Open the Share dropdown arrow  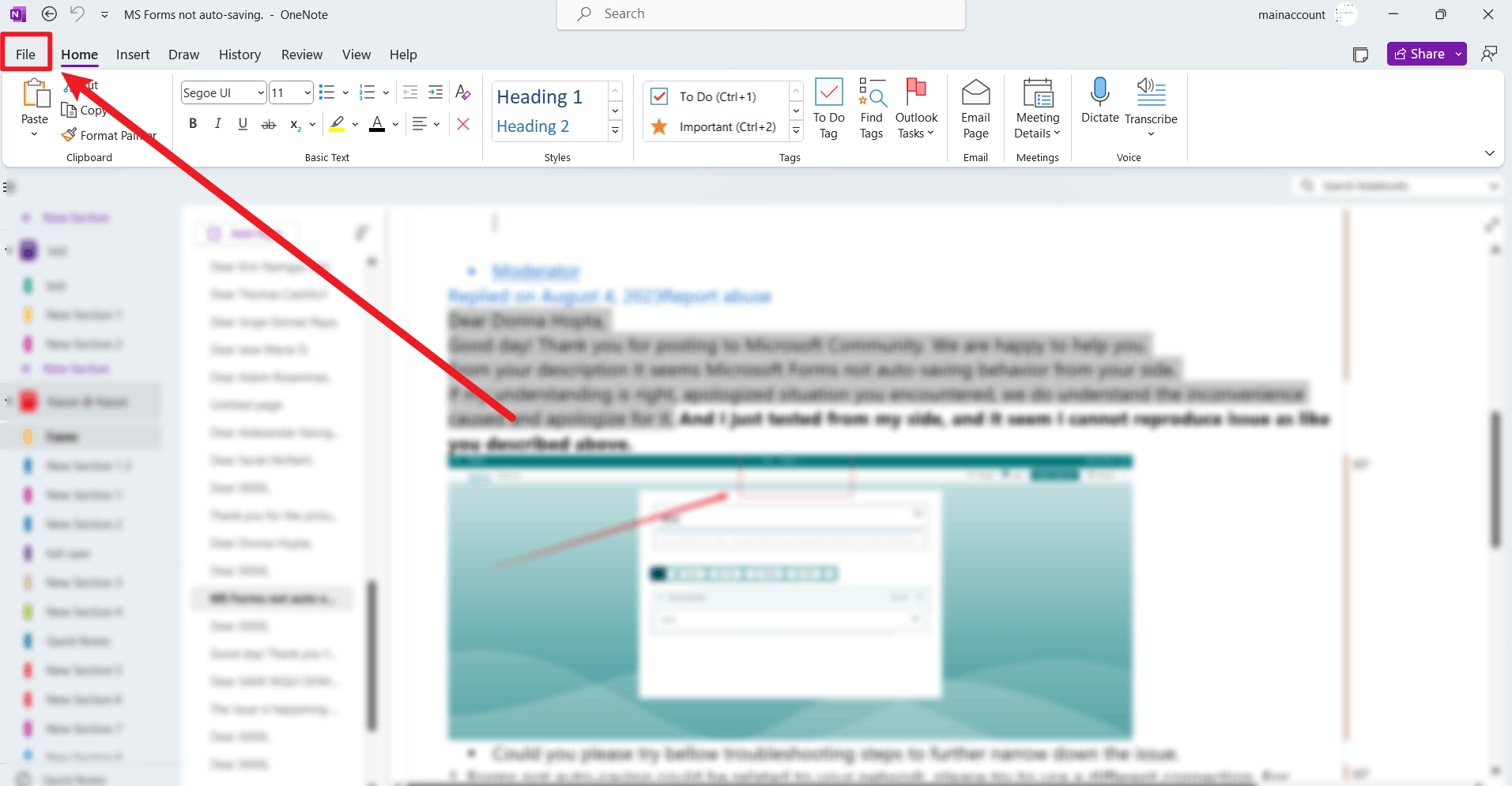click(x=1459, y=54)
